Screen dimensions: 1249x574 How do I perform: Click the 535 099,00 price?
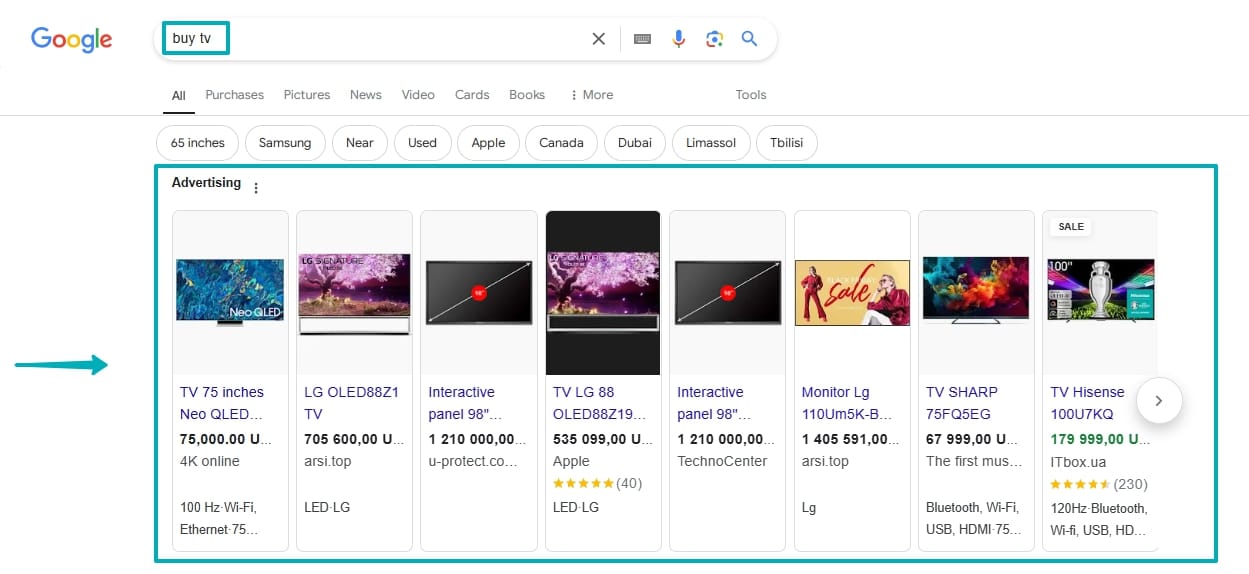tap(601, 439)
